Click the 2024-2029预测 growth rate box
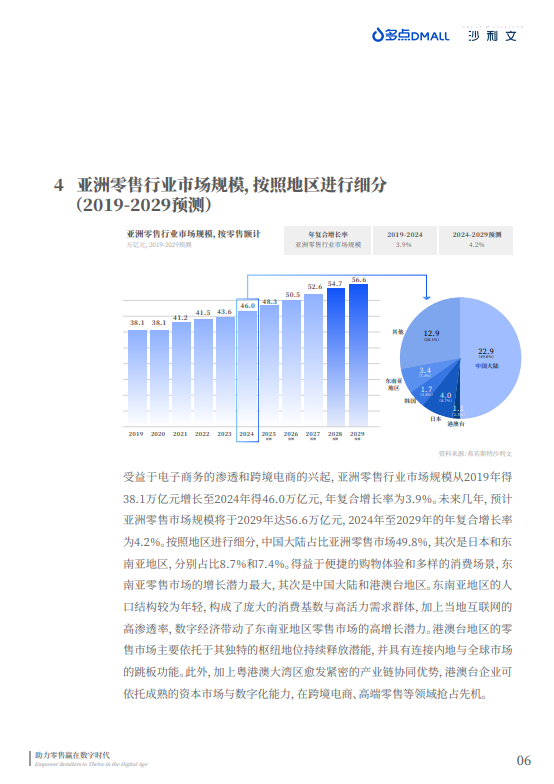 coord(476,240)
